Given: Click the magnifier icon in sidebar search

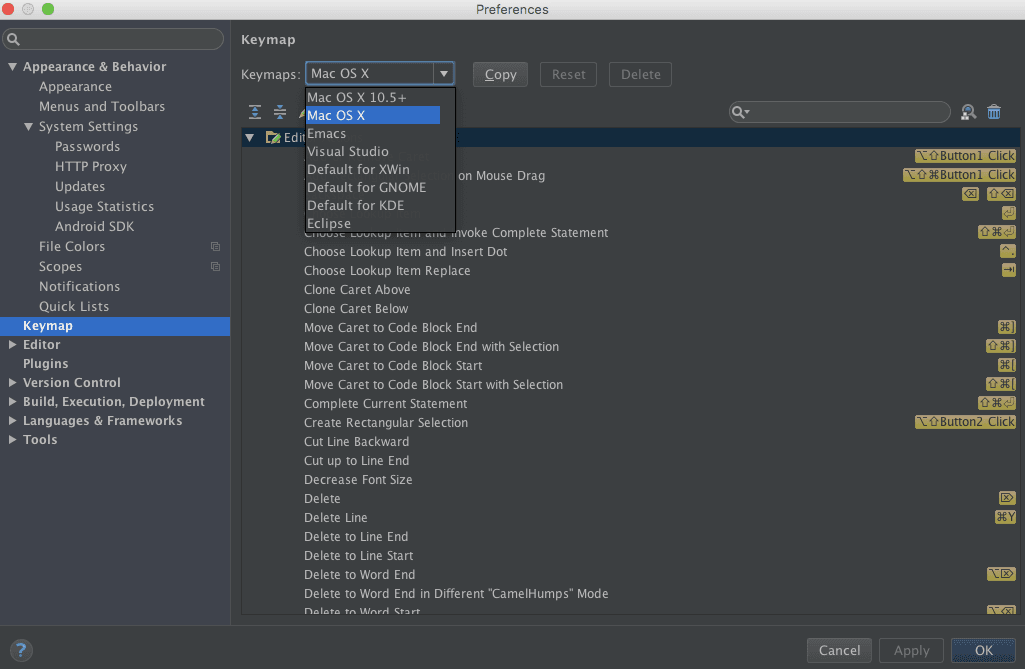Looking at the screenshot, I should [x=13, y=40].
